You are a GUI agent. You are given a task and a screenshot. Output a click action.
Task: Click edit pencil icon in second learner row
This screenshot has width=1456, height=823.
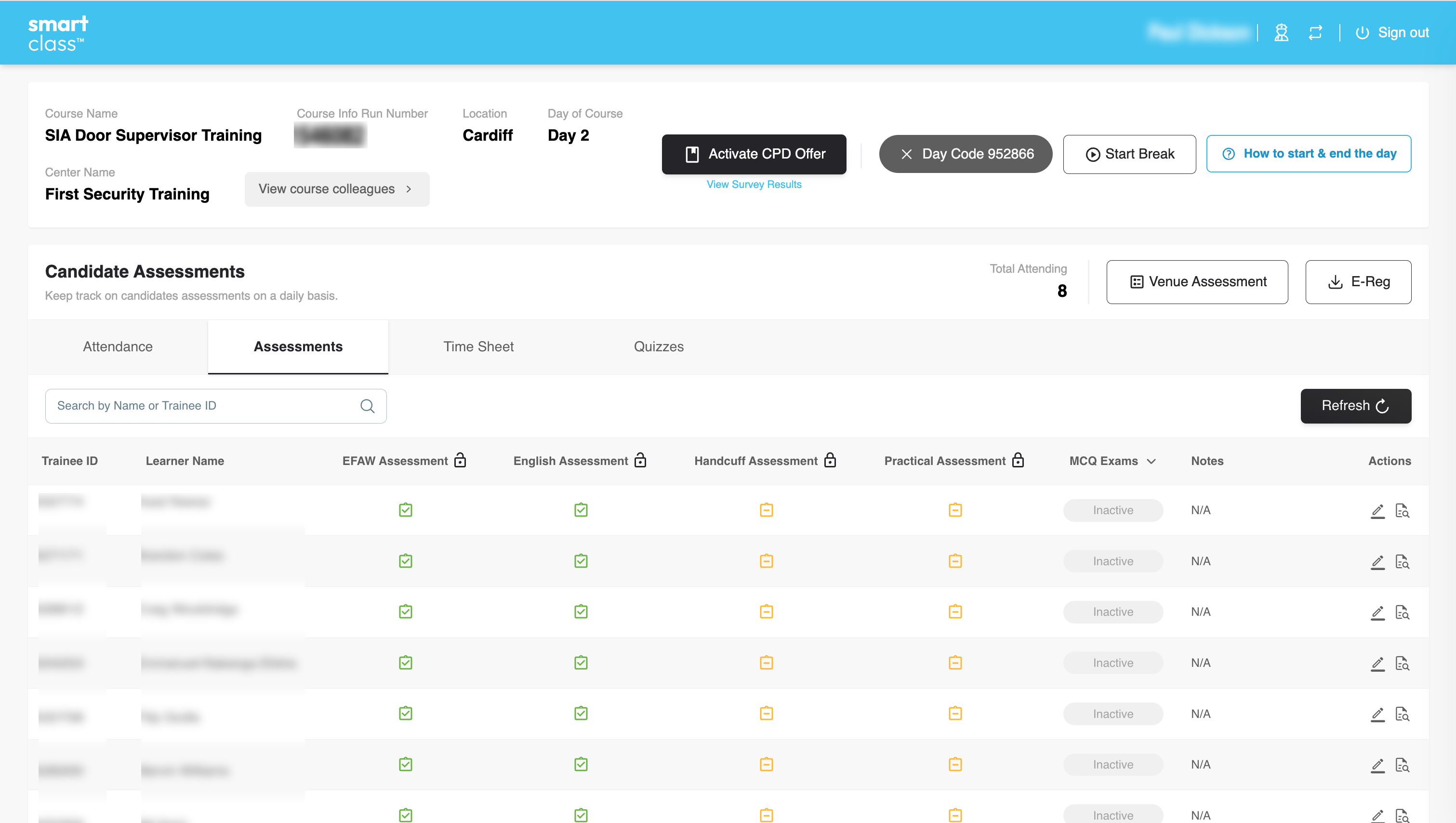1377,562
